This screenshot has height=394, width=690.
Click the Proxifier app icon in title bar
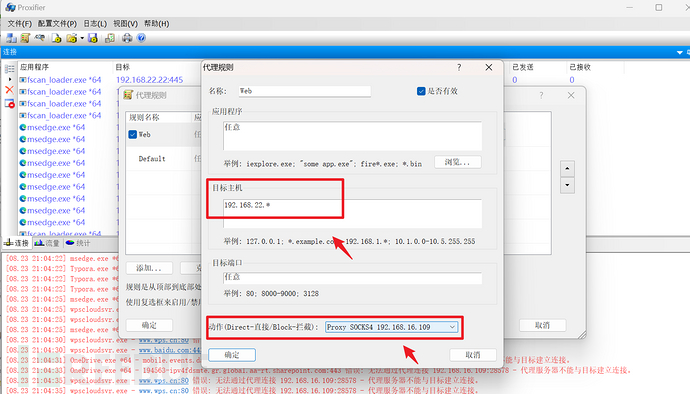click(10, 7)
